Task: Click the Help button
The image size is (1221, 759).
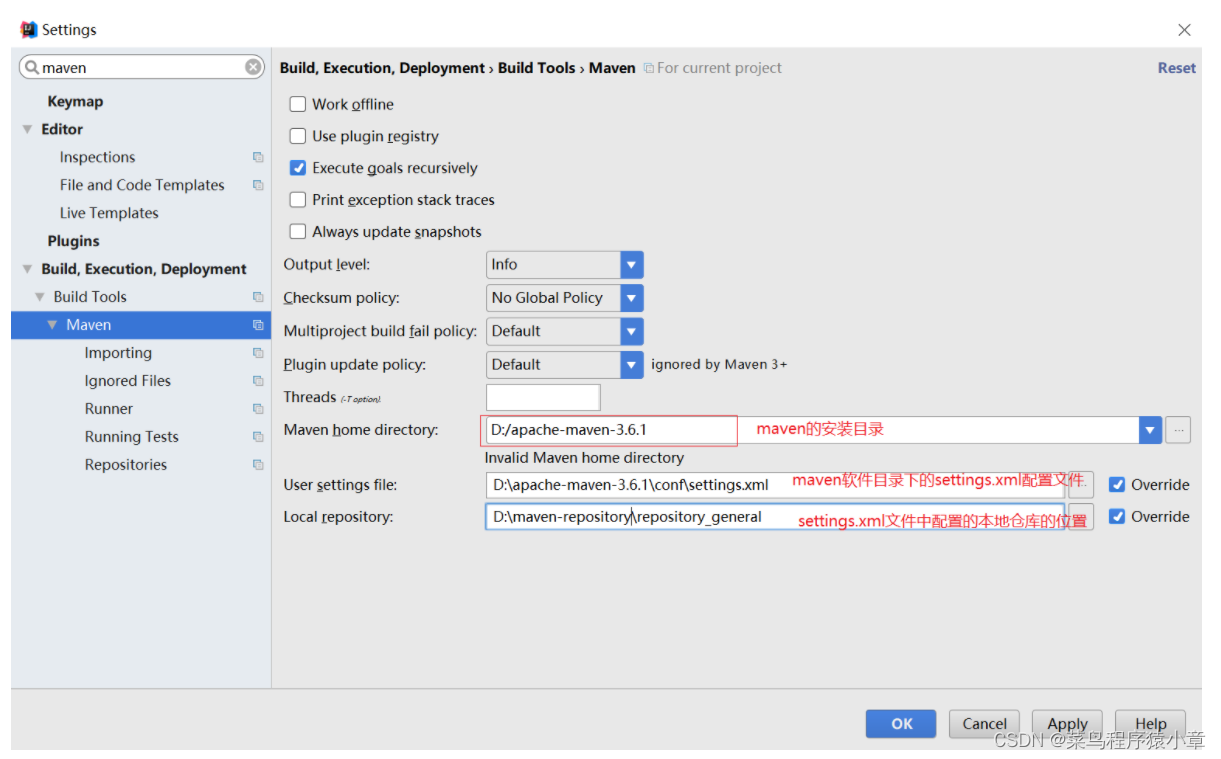Action: point(1150,724)
